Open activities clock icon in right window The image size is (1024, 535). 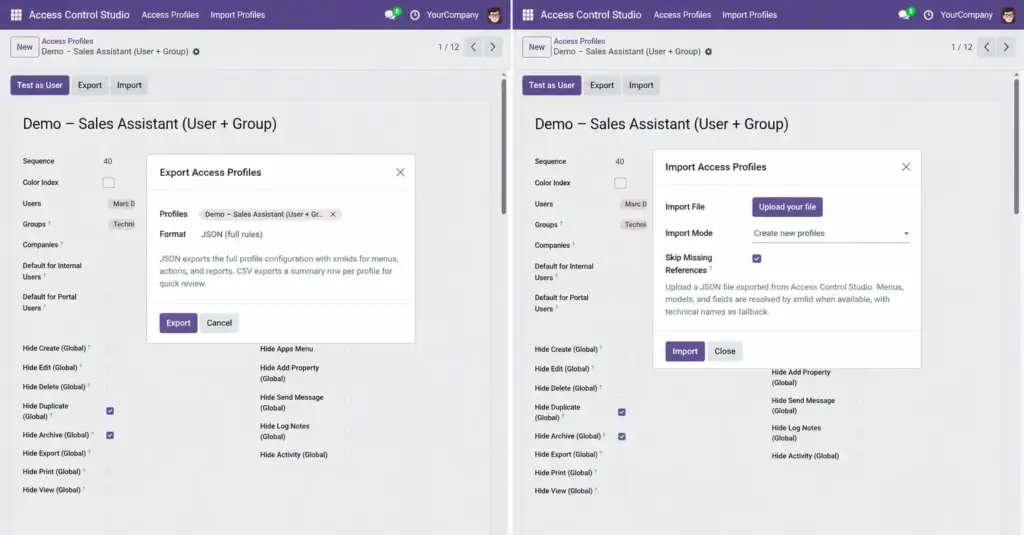click(928, 14)
